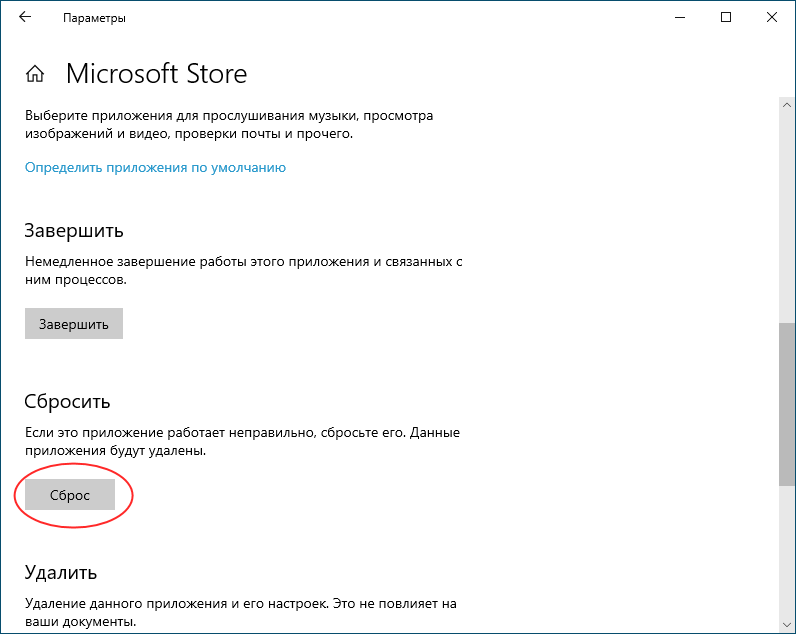
Task: Minimize the Параметры window
Action: click(x=680, y=17)
